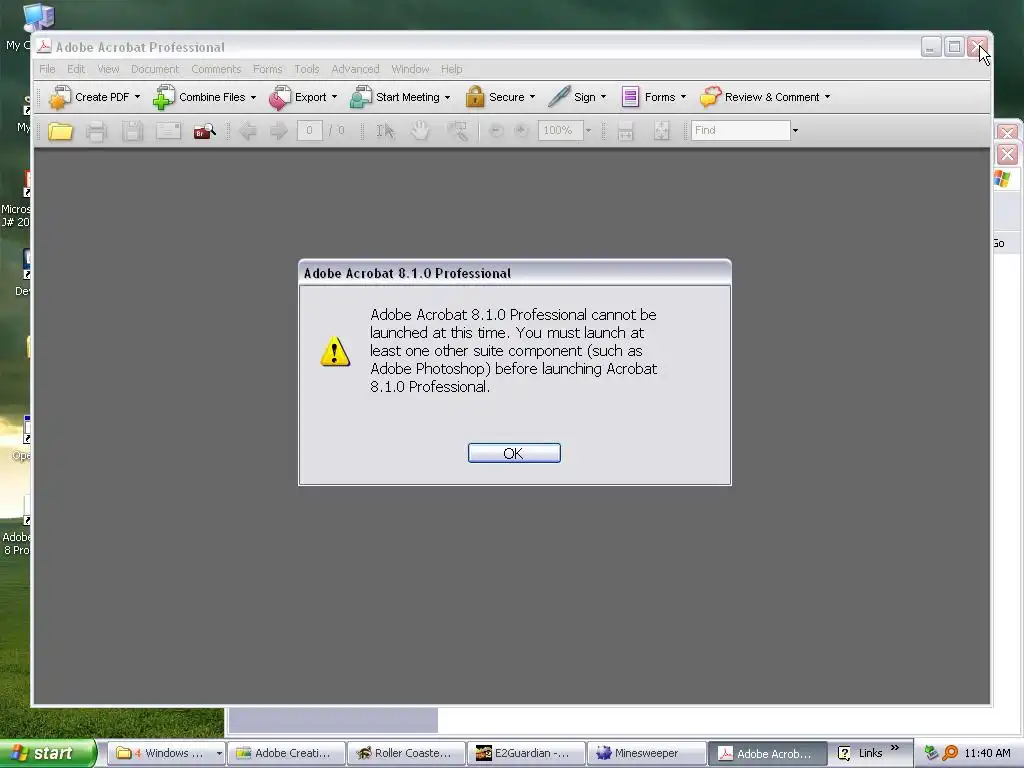Open the Document menu

pyautogui.click(x=155, y=69)
